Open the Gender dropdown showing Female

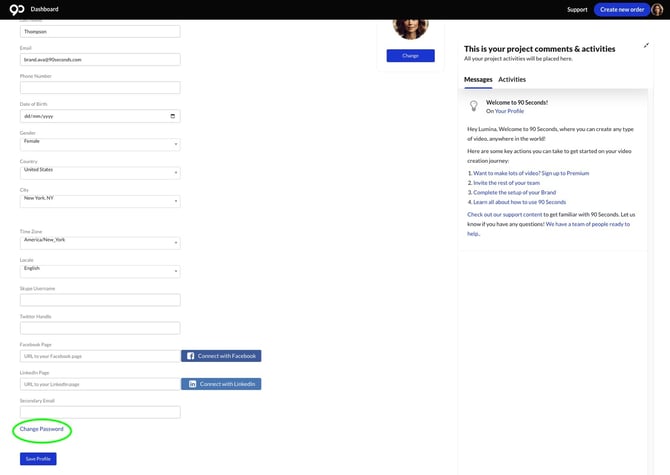pyautogui.click(x=100, y=144)
